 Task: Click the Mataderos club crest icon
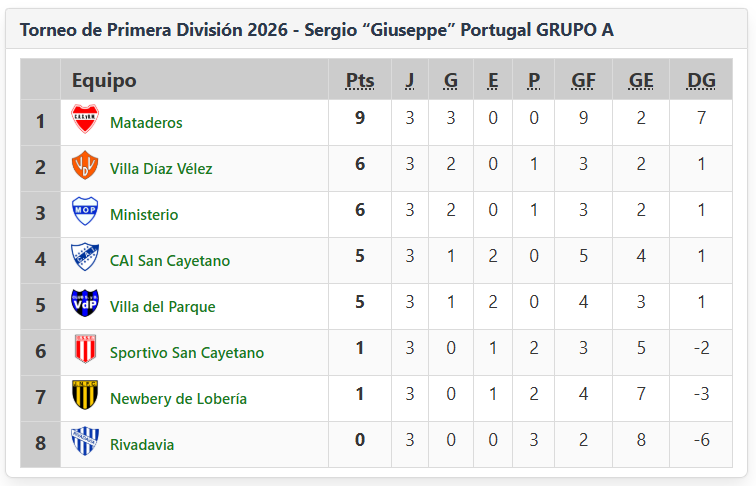click(85, 120)
